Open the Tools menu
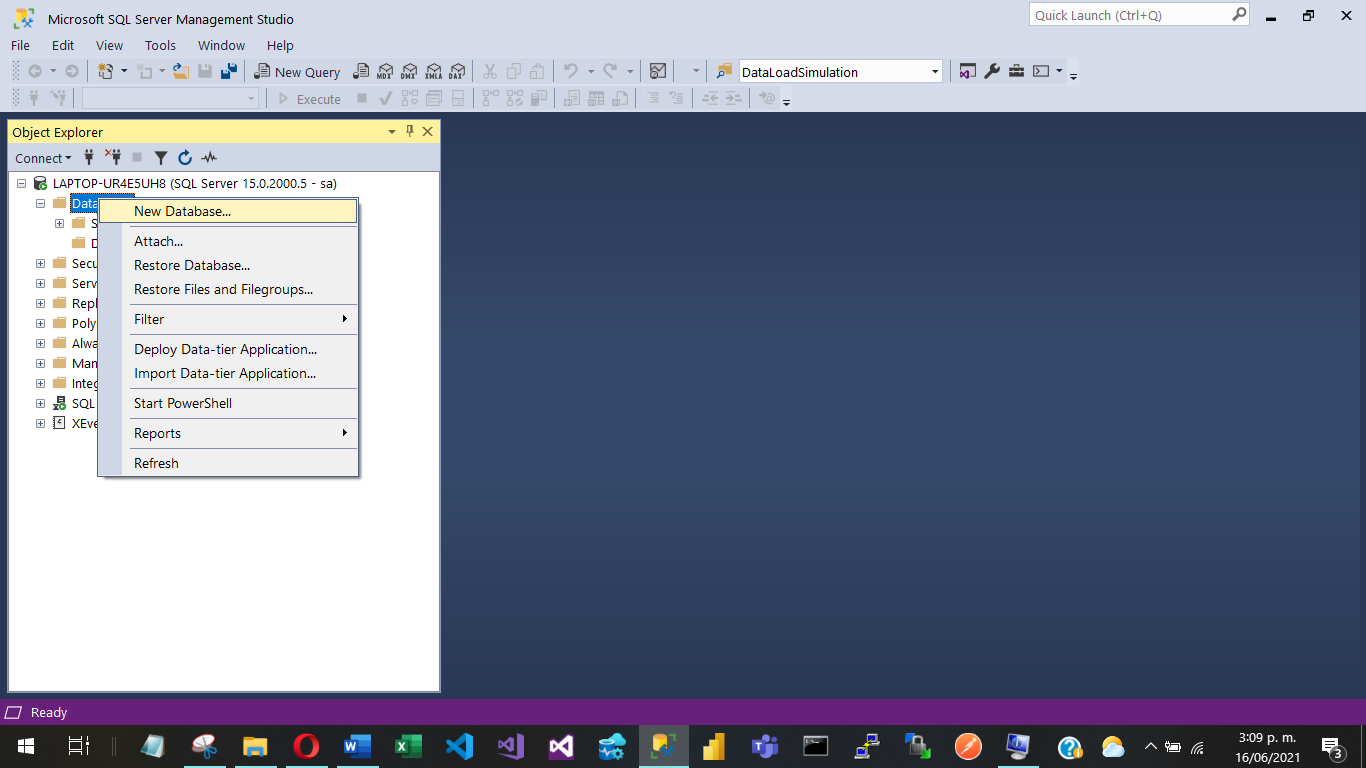The image size is (1366, 768). tap(160, 45)
